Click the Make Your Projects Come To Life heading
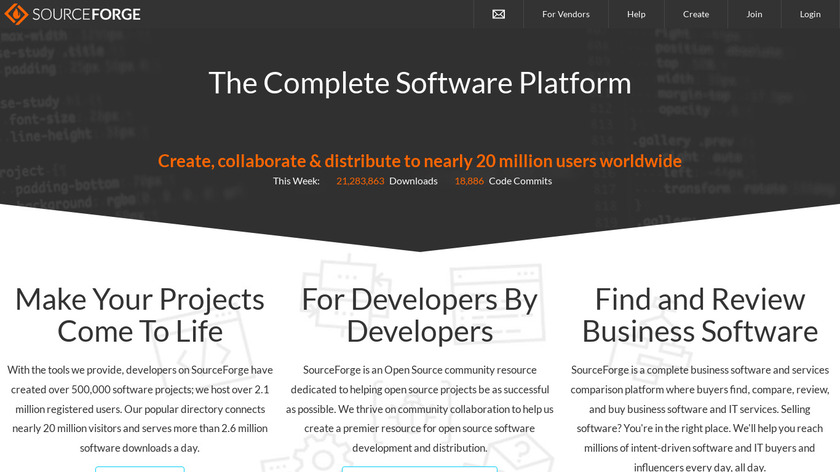 point(140,314)
